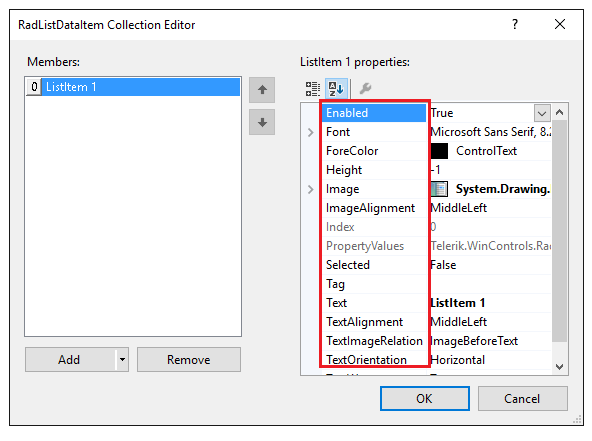
Task: Open the Property Pages wrench icon
Action: [365, 89]
